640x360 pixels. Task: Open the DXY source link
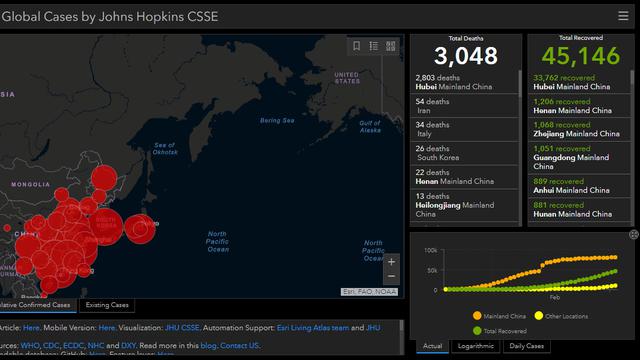point(128,345)
